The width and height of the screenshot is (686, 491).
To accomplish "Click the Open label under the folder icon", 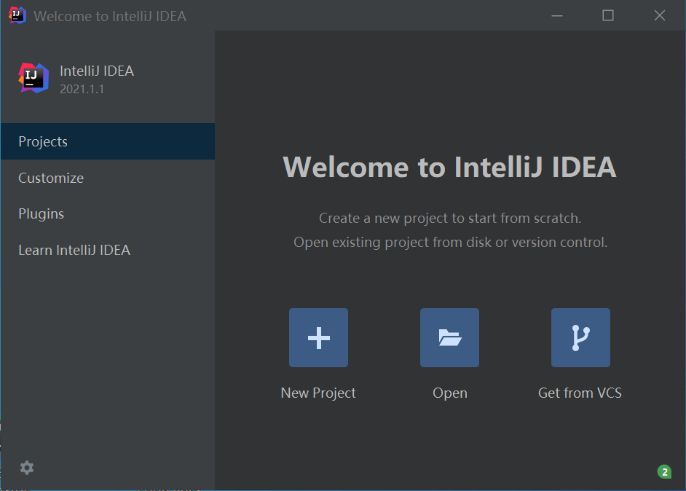I will [x=450, y=393].
